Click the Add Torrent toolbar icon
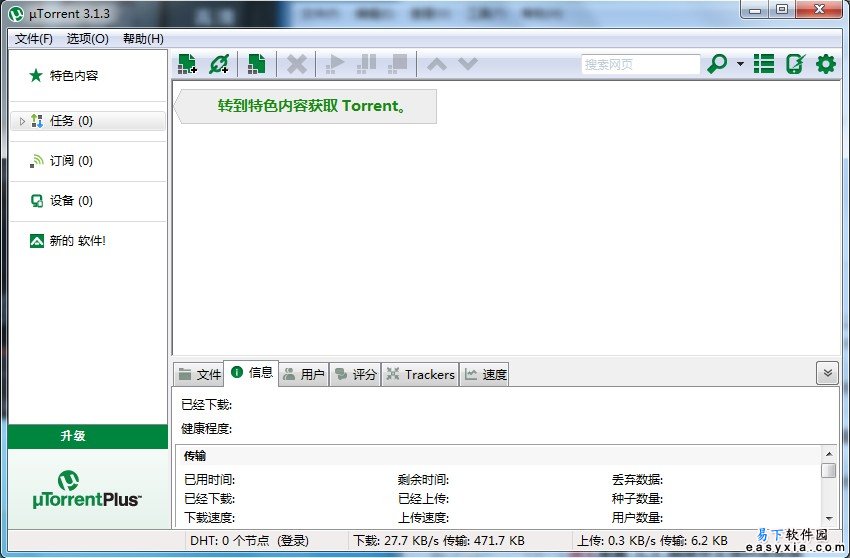 coord(187,64)
